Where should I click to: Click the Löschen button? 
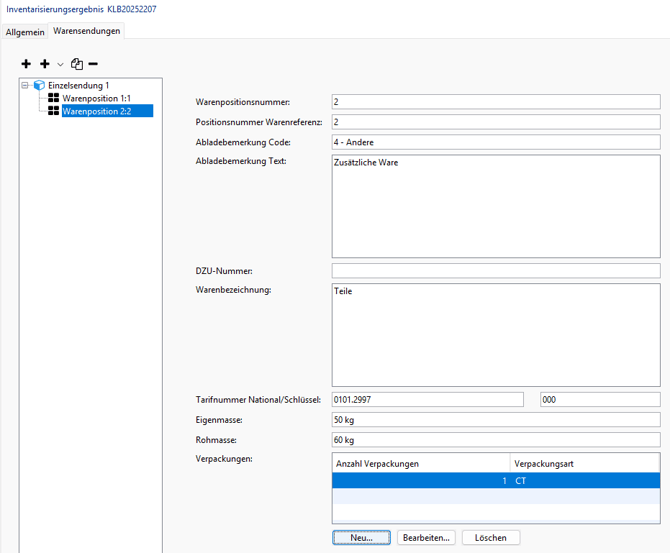pos(491,538)
